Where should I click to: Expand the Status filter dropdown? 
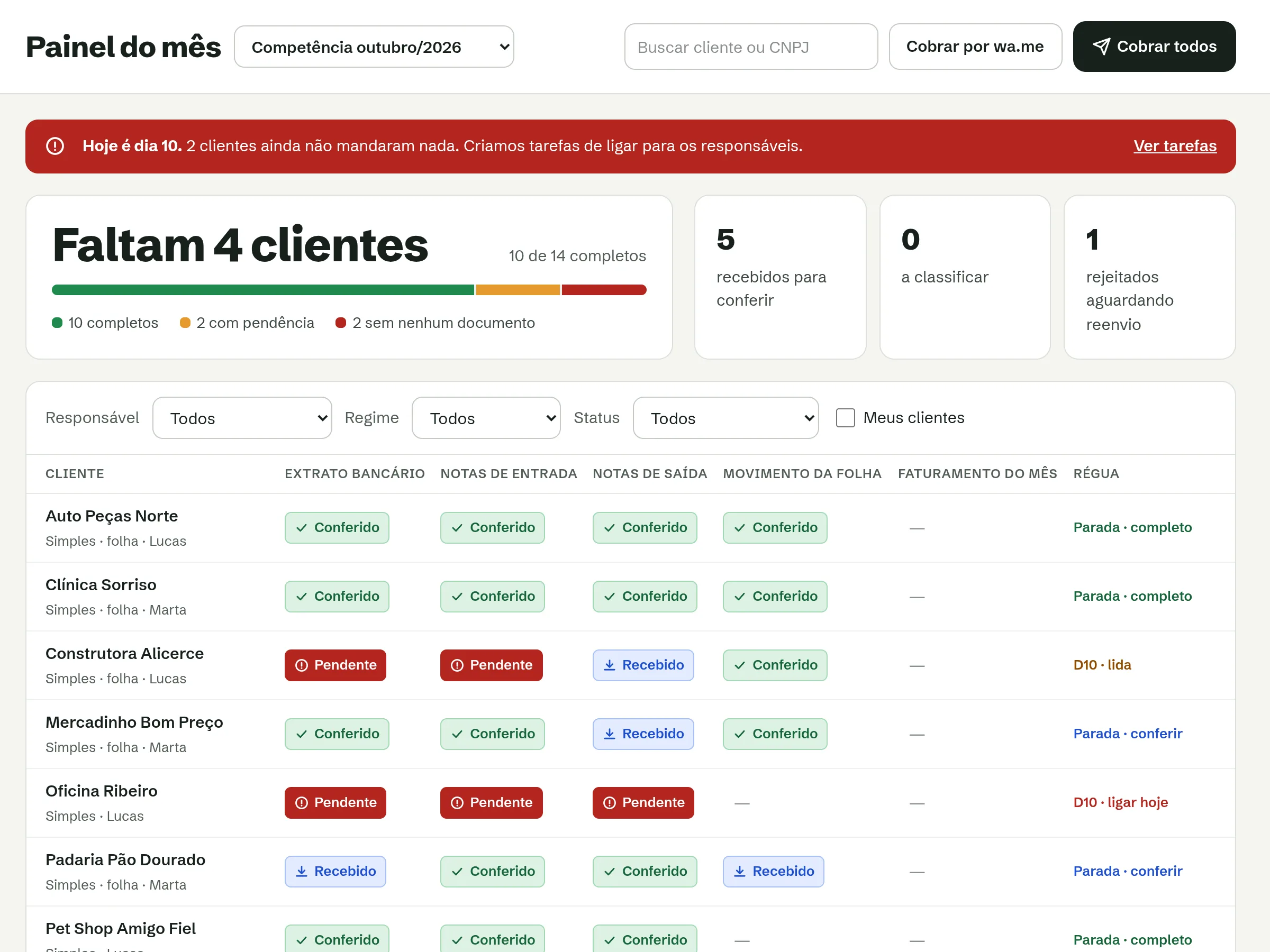coord(725,418)
